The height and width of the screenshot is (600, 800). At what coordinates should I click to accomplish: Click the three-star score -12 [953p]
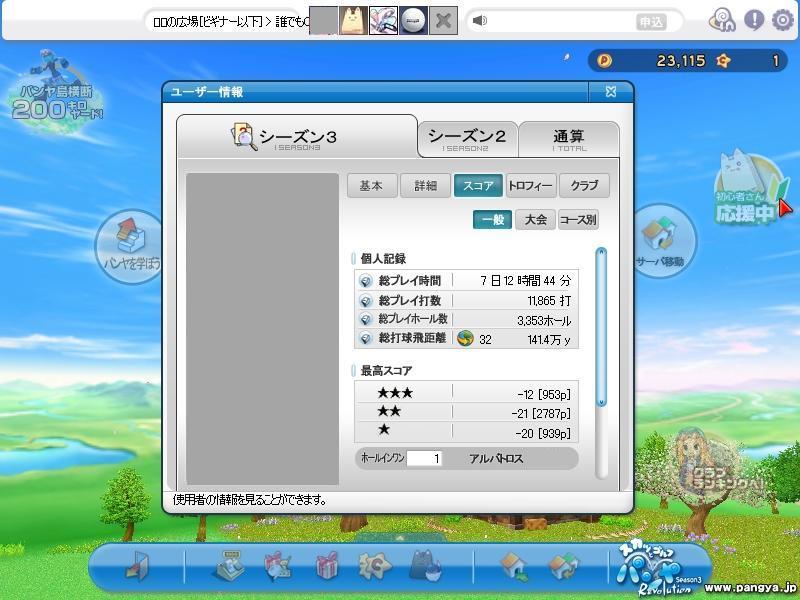(x=544, y=394)
